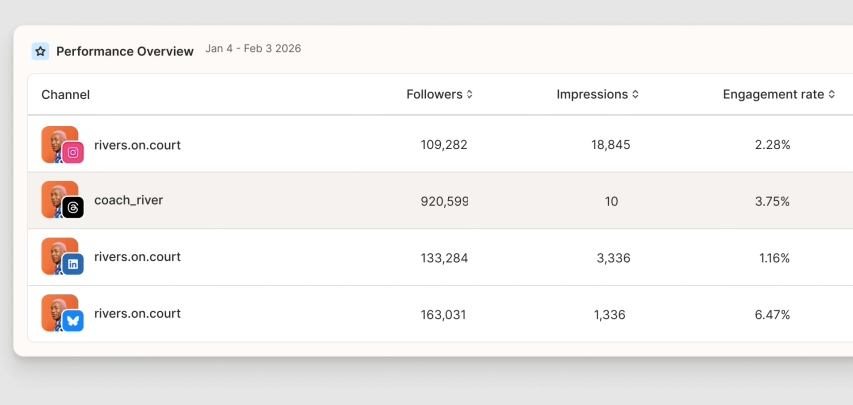Click the 6.47% engagement rate
853x405 pixels.
pos(772,315)
